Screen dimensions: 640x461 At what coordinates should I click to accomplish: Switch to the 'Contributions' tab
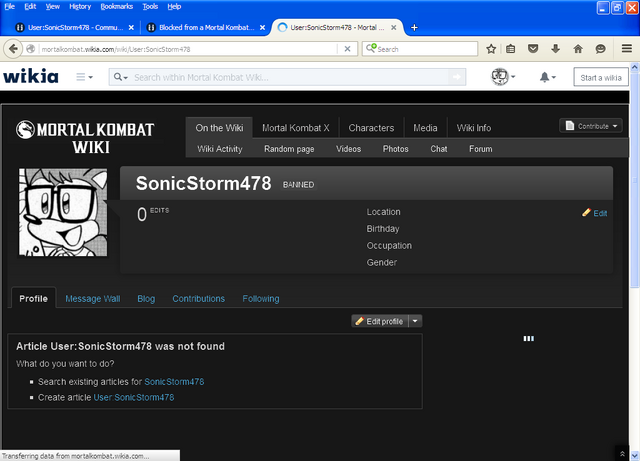pos(198,298)
